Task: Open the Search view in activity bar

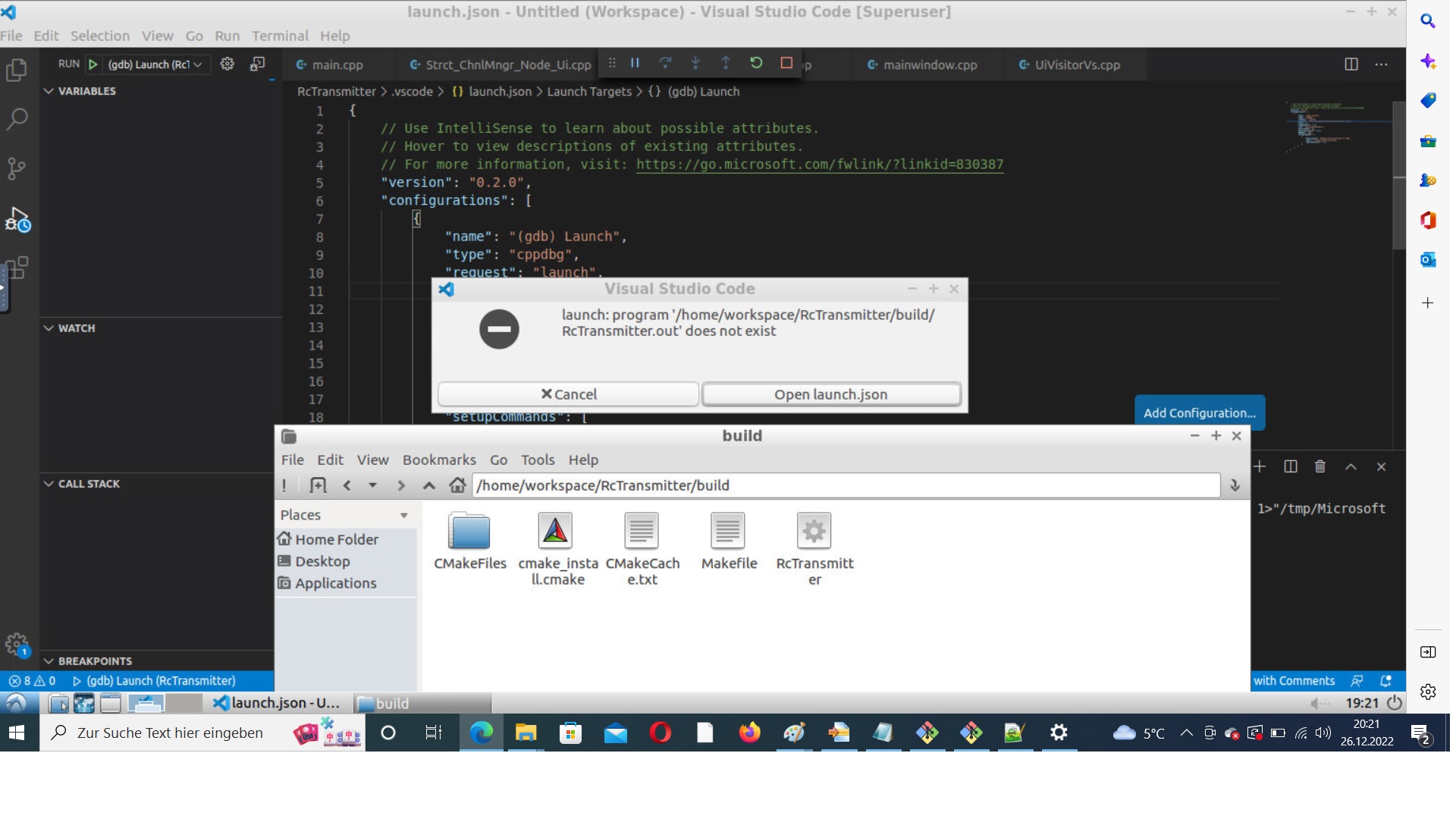Action: click(x=17, y=119)
